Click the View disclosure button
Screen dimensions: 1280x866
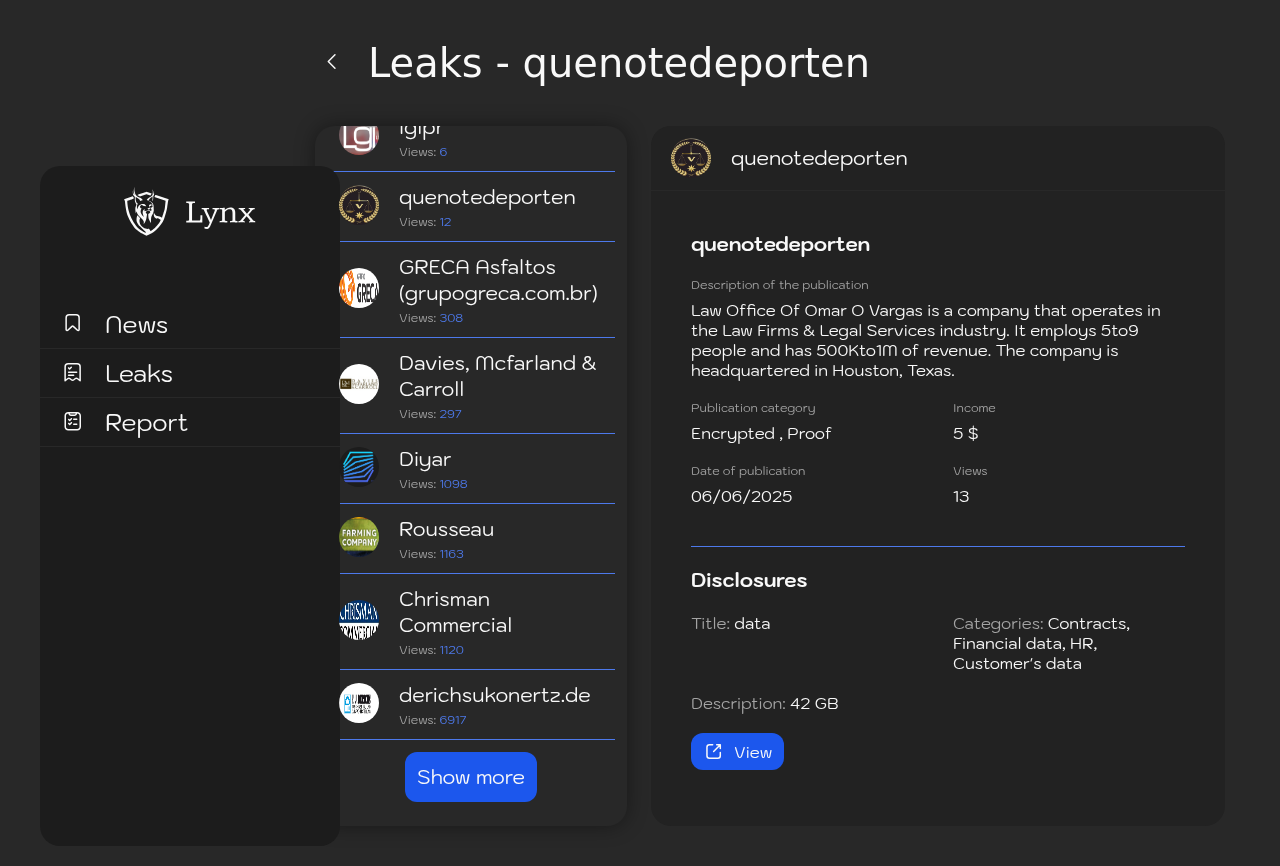click(737, 752)
